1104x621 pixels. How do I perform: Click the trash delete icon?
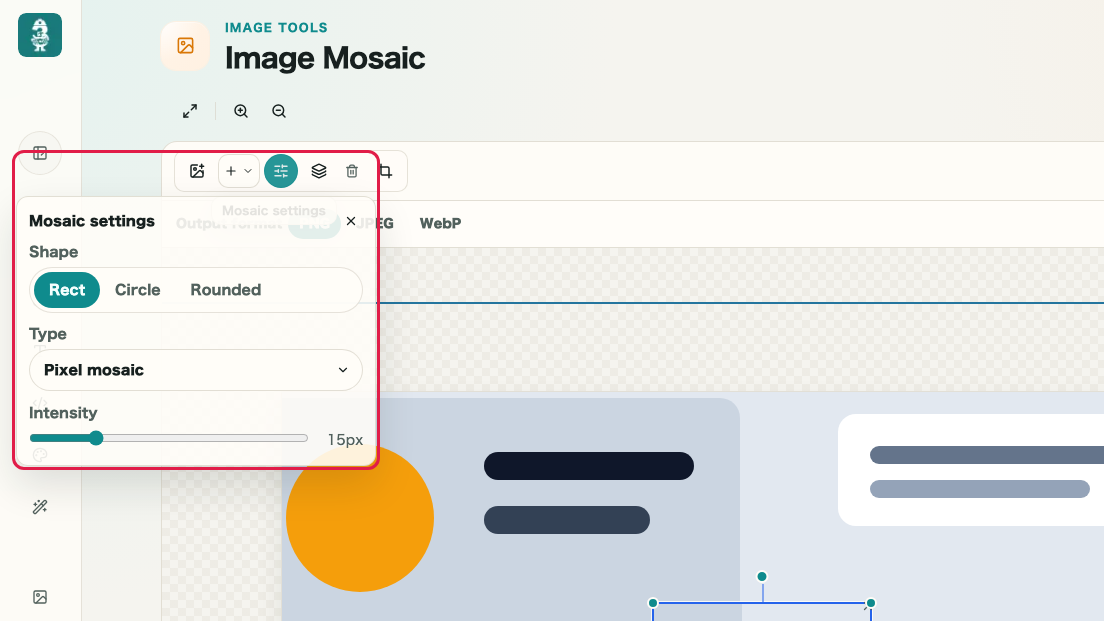tap(352, 171)
